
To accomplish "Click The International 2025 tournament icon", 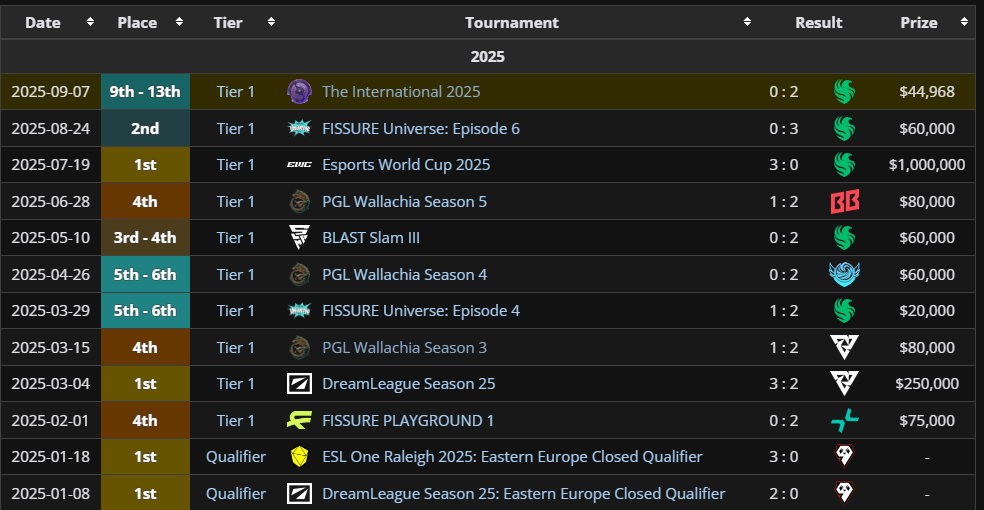I will (299, 92).
